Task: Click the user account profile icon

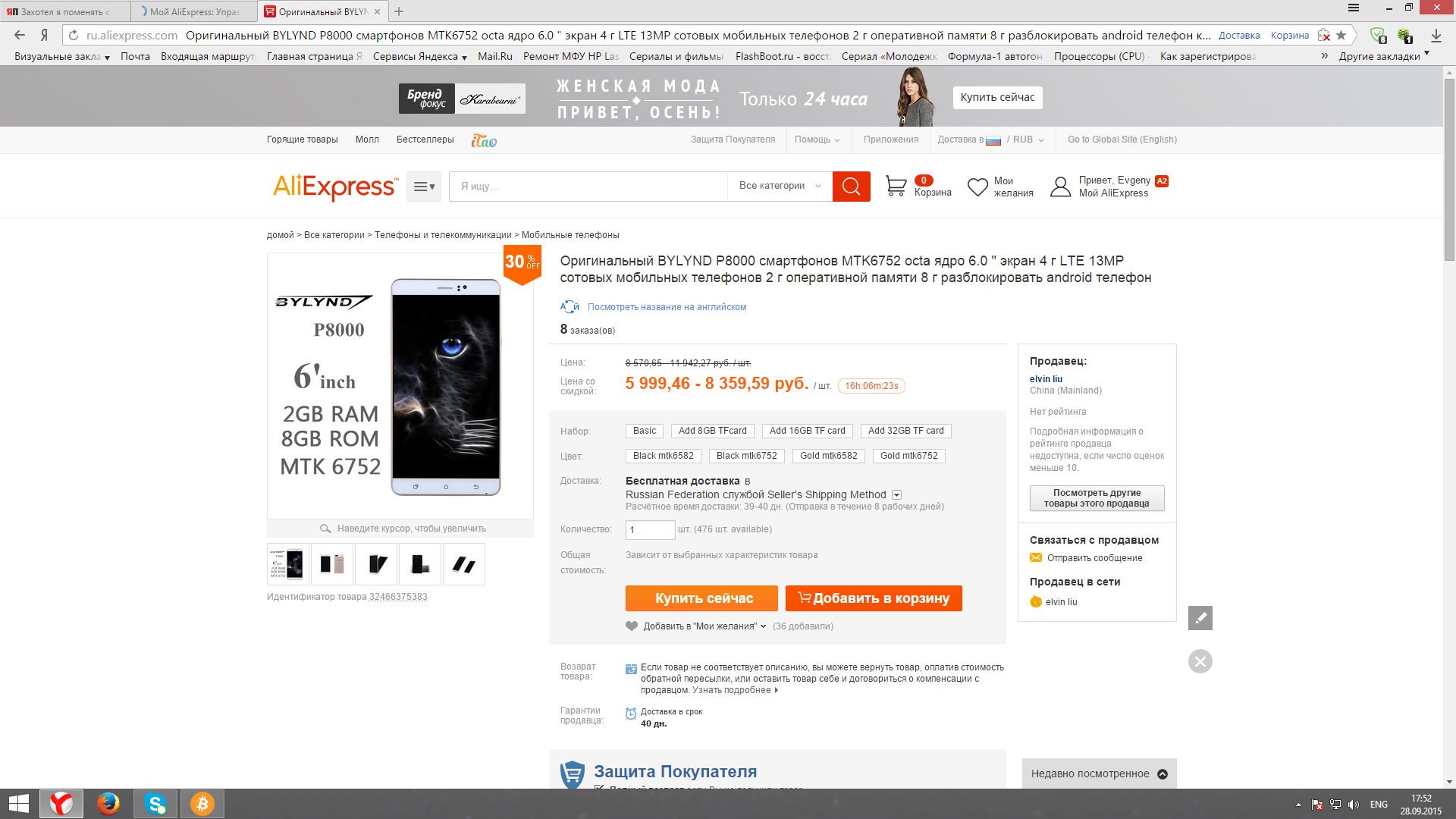Action: (x=1060, y=187)
